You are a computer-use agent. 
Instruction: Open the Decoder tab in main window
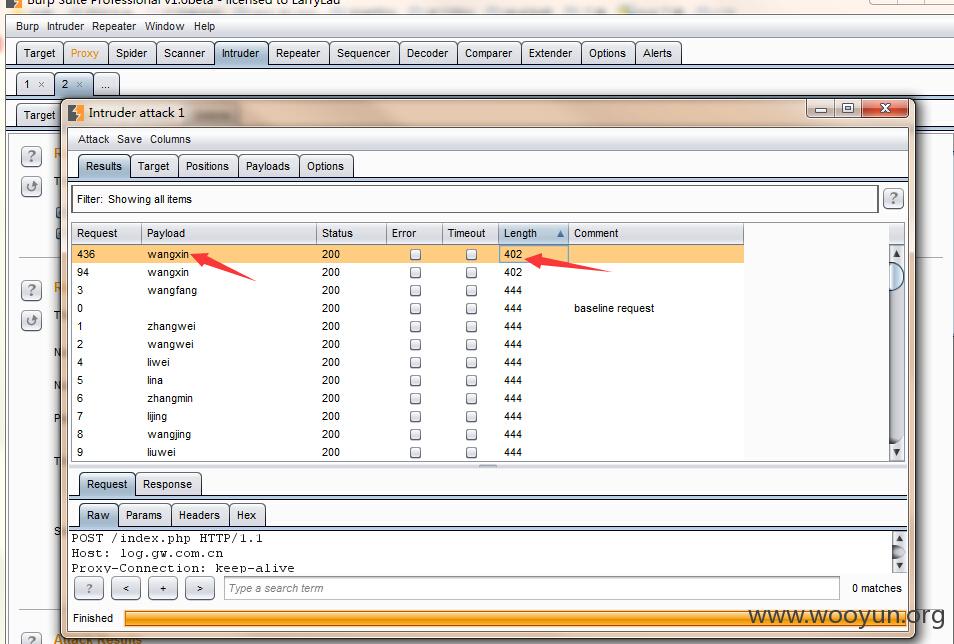point(427,53)
